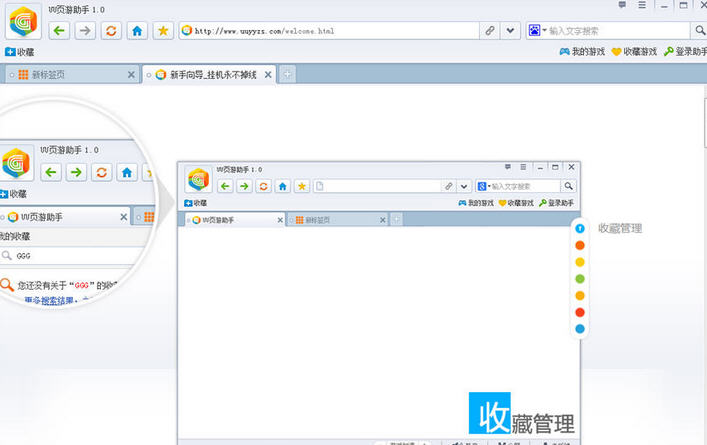Close the main 新标签页 tab
707x445 pixels.
(x=131, y=75)
